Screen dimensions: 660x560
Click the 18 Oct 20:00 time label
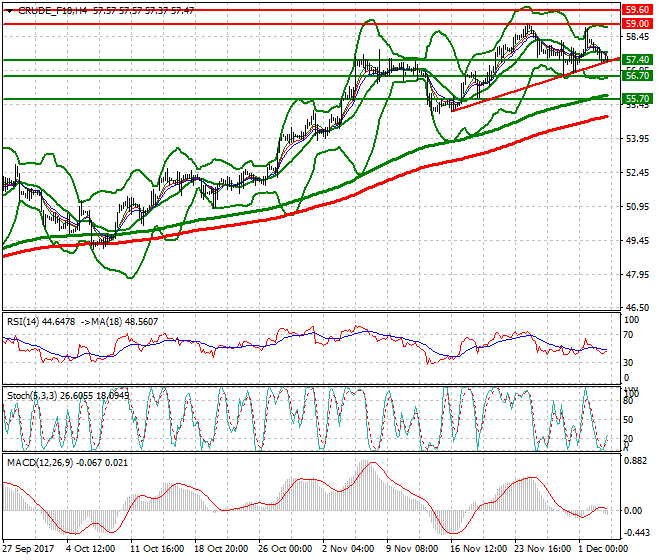[x=221, y=549]
